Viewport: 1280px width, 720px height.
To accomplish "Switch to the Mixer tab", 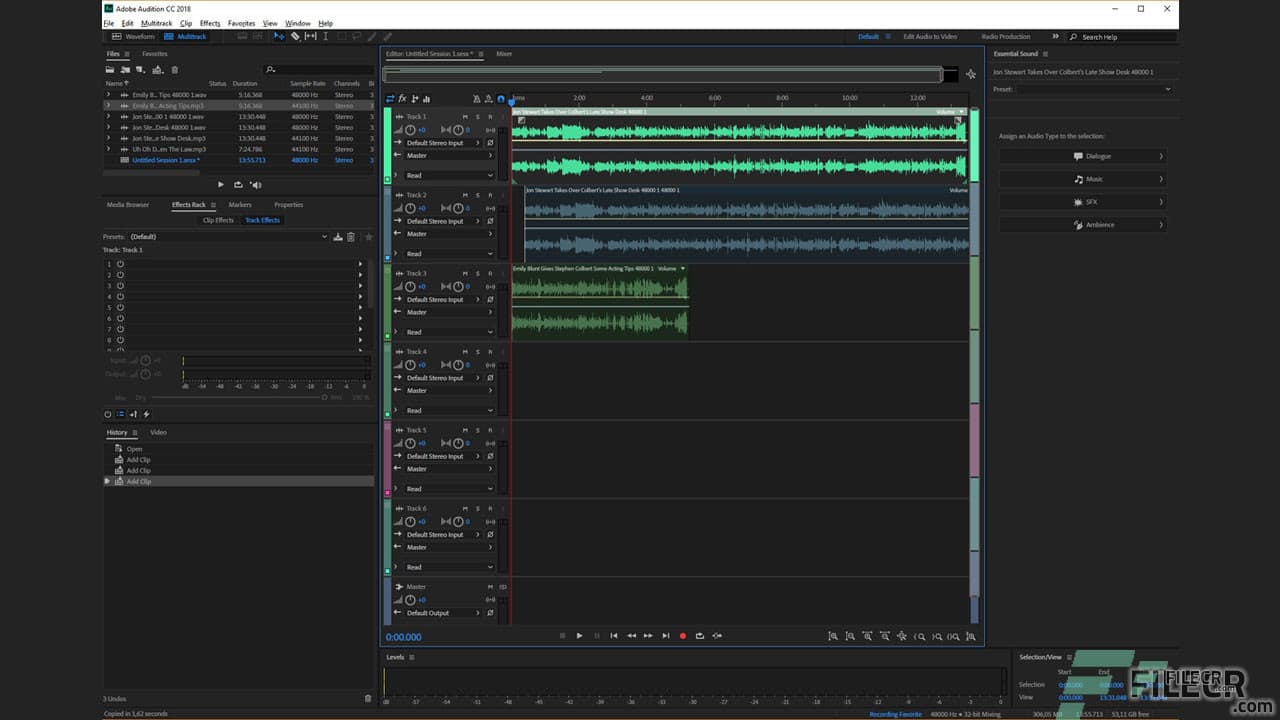I will [503, 54].
